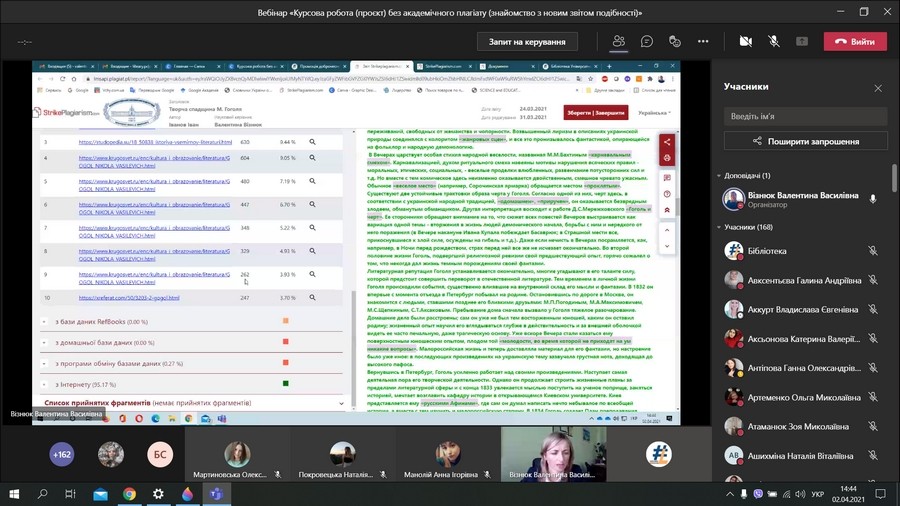Viewport: 900px width, 506px height.
Task: Open the participants panel icon in toolbar
Action: (618, 41)
